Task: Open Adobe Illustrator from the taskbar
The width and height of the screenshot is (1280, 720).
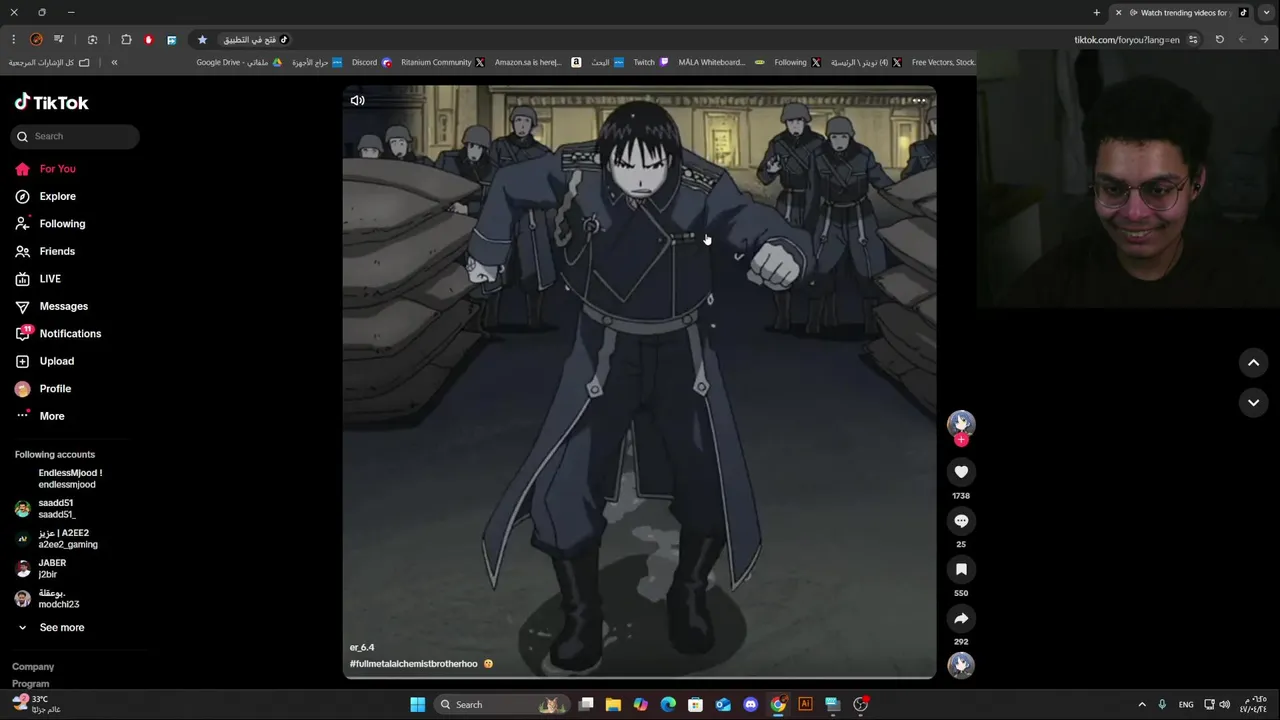Action: (x=805, y=704)
